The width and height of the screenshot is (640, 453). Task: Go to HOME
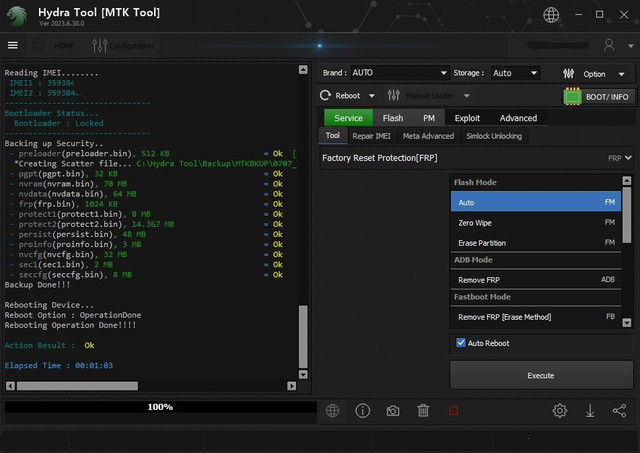point(55,45)
